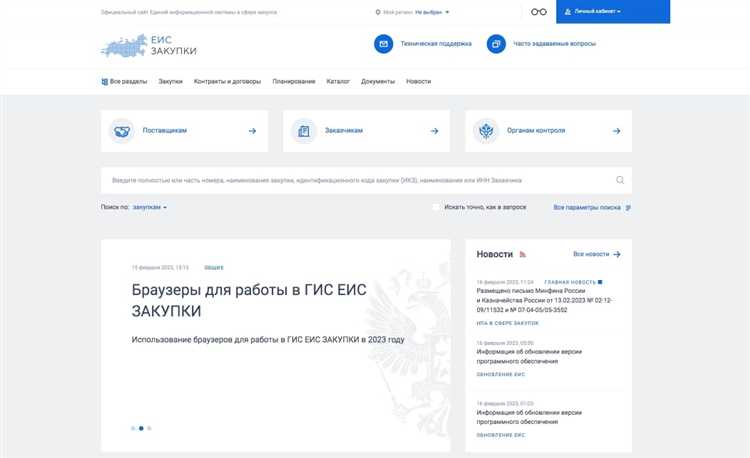Screen dimensions: 750x458
Task: Open the Закупки menu item
Action: click(171, 82)
